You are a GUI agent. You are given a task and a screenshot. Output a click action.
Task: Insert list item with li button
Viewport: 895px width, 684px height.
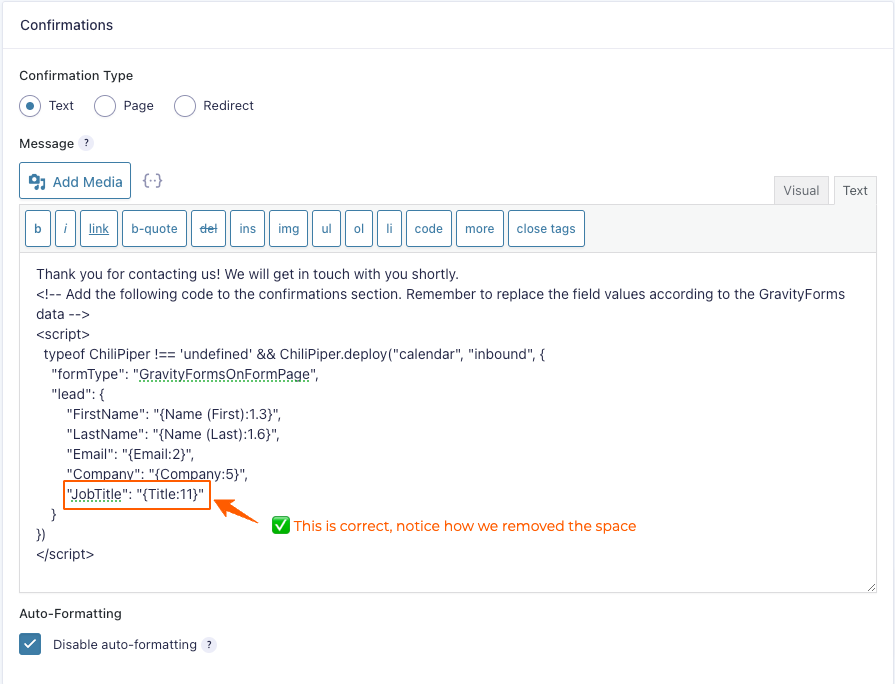(389, 228)
